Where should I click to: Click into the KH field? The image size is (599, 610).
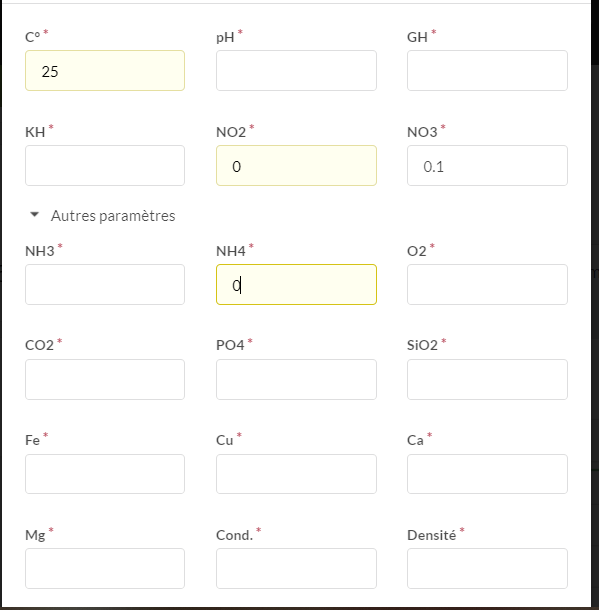105,165
